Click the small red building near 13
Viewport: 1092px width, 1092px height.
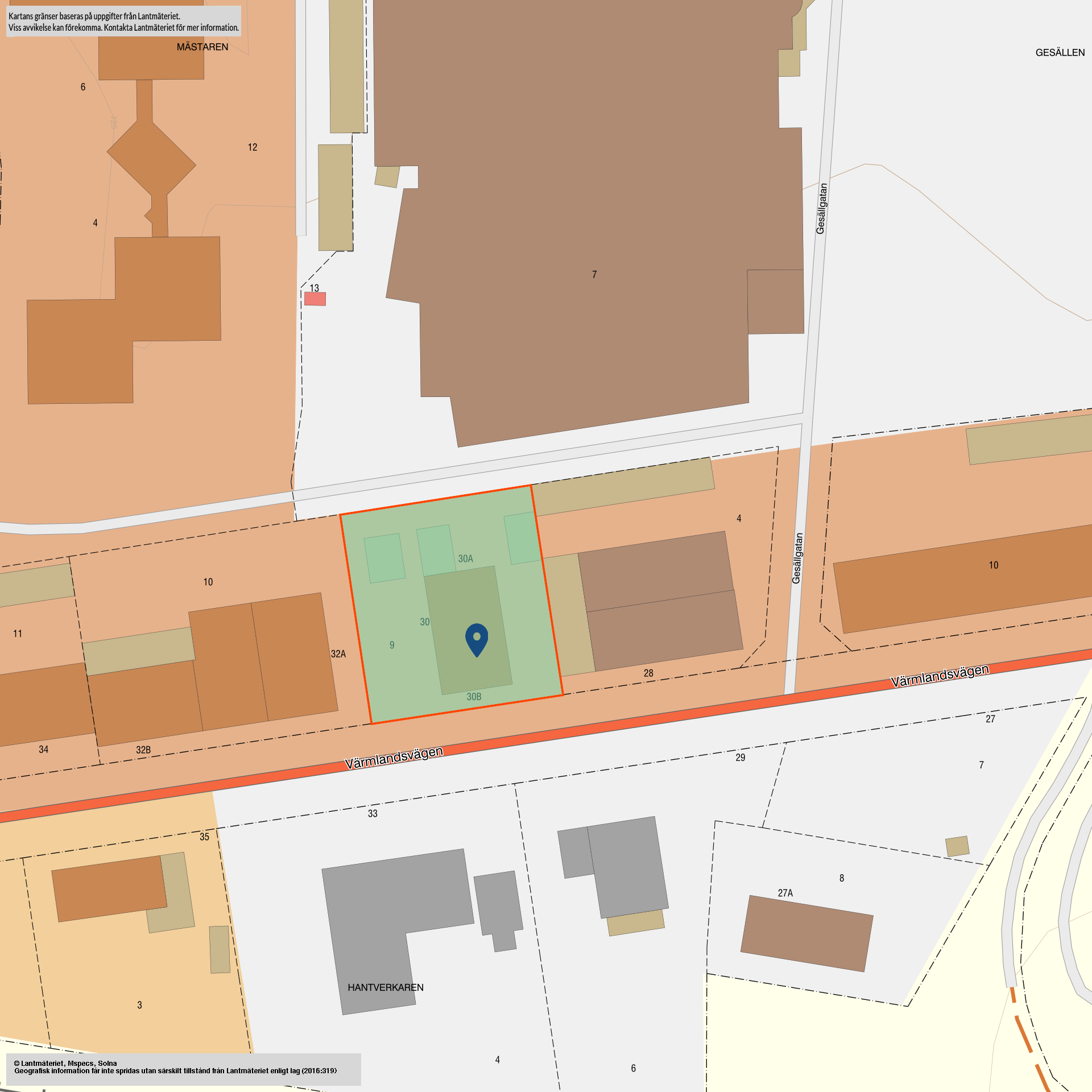click(x=315, y=299)
